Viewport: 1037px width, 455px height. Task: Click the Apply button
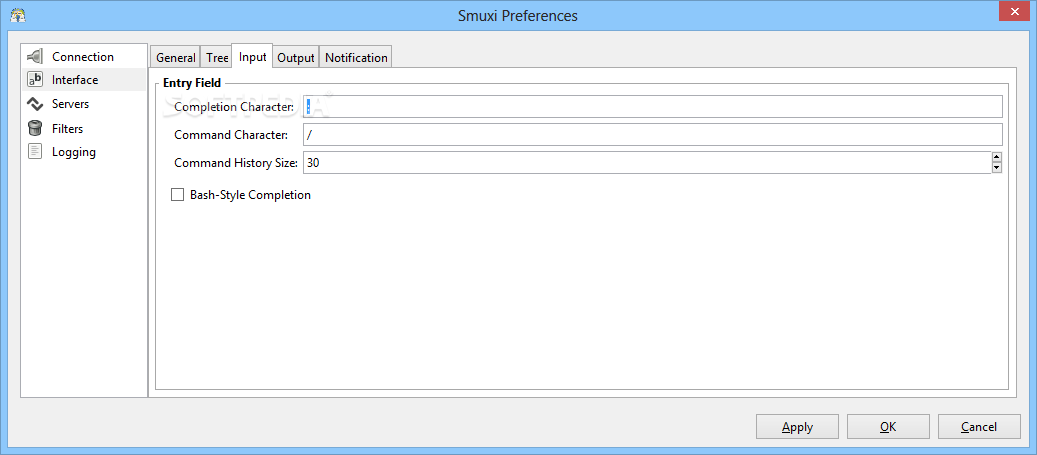click(797, 427)
